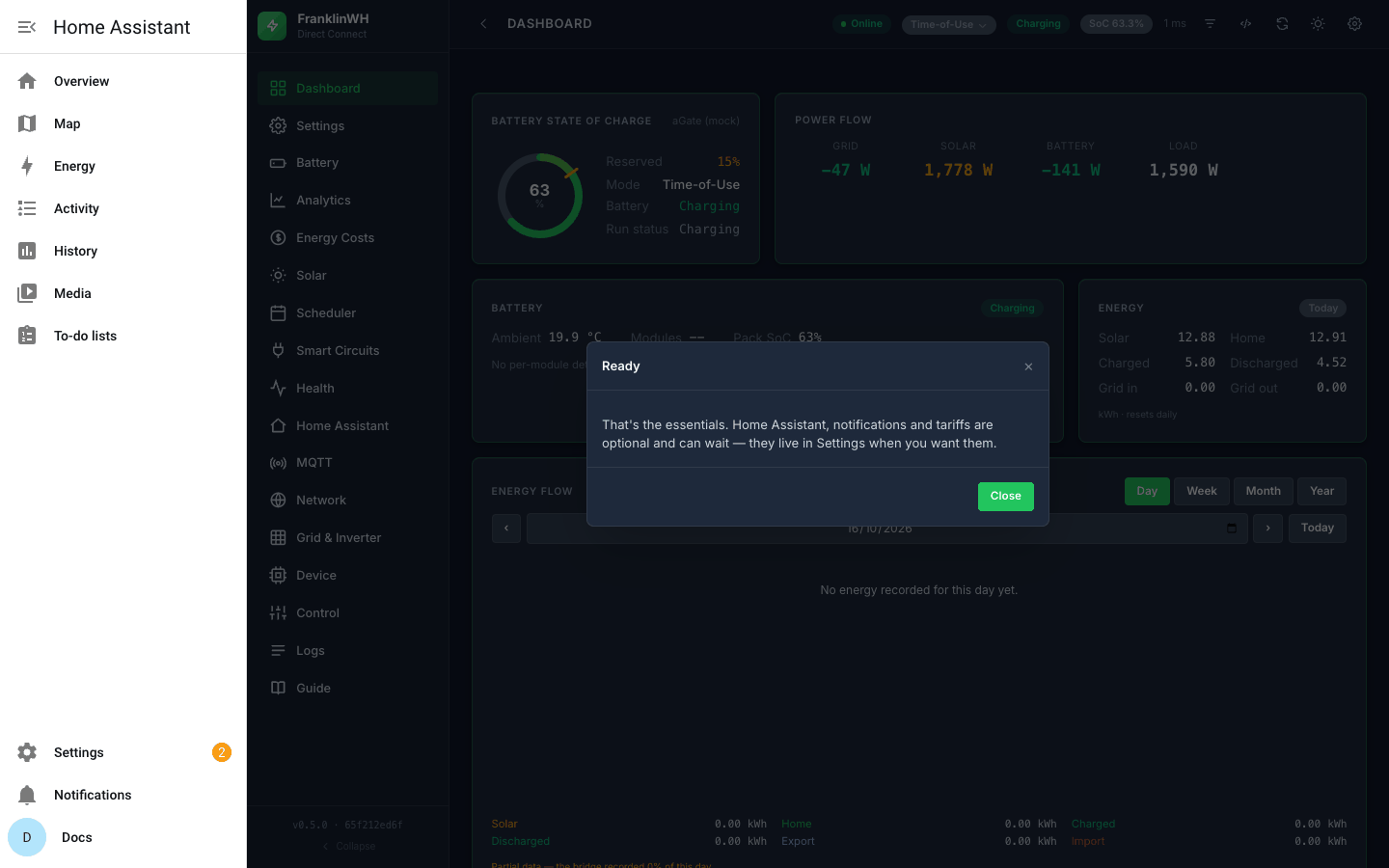
Task: Go to next day in Energy Flow
Action: point(1267,529)
